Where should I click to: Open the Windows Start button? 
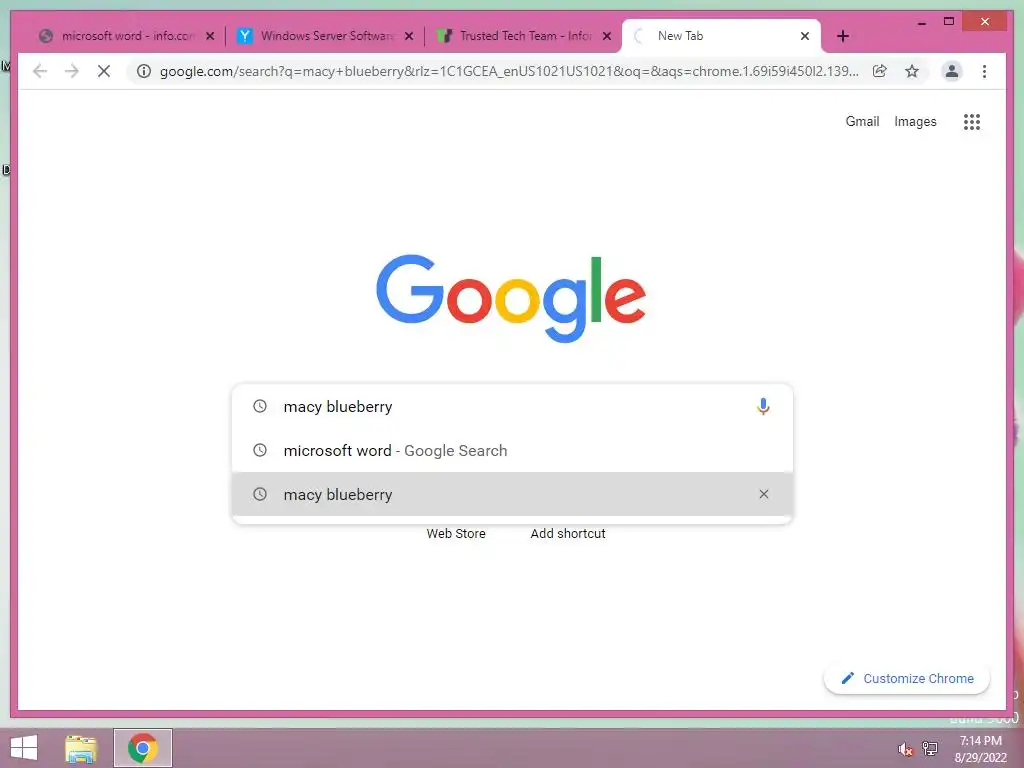click(x=24, y=748)
